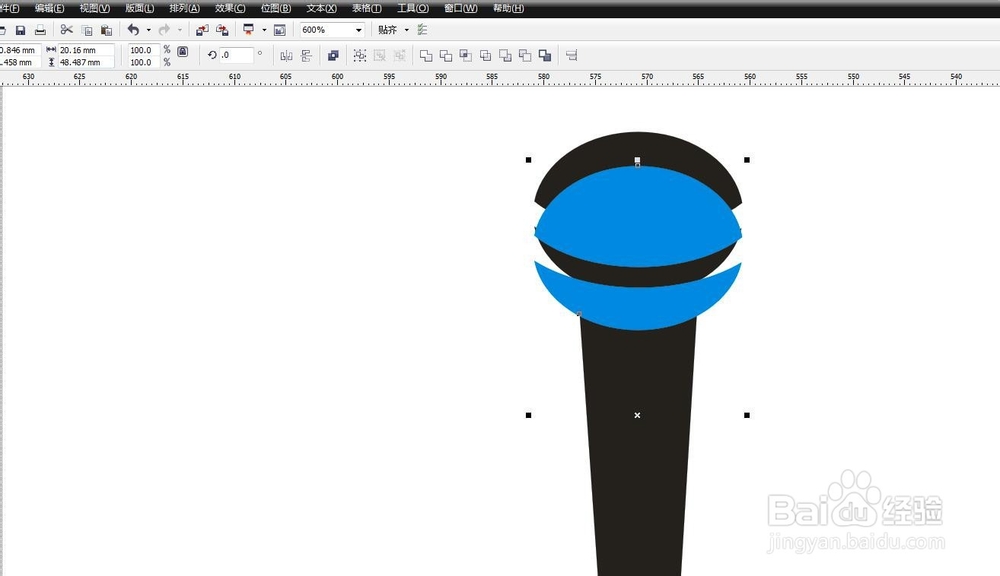1000x576 pixels.
Task: Click the Redo arrow icon
Action: point(164,29)
